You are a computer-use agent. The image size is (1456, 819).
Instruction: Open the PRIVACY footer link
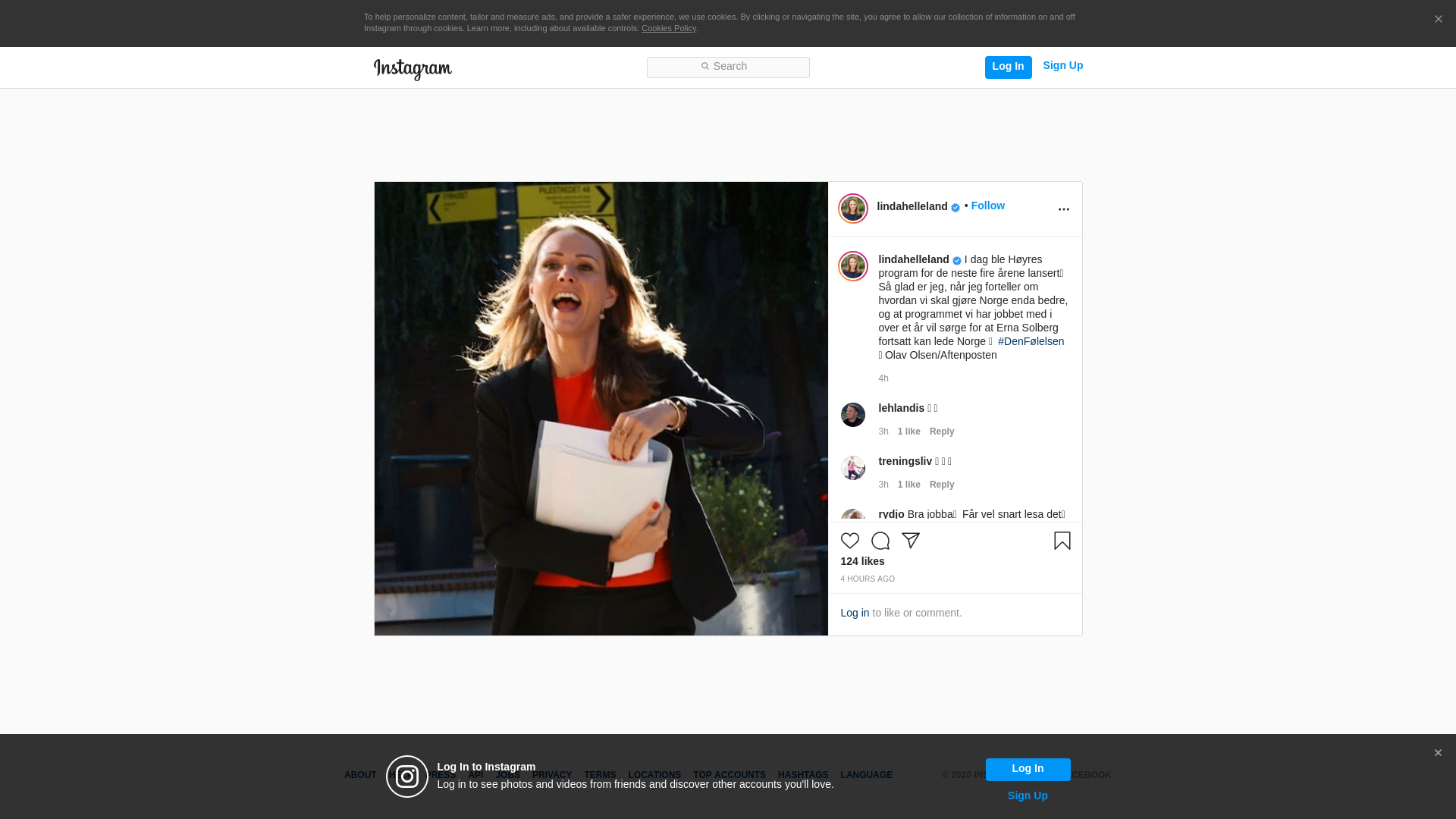(552, 775)
